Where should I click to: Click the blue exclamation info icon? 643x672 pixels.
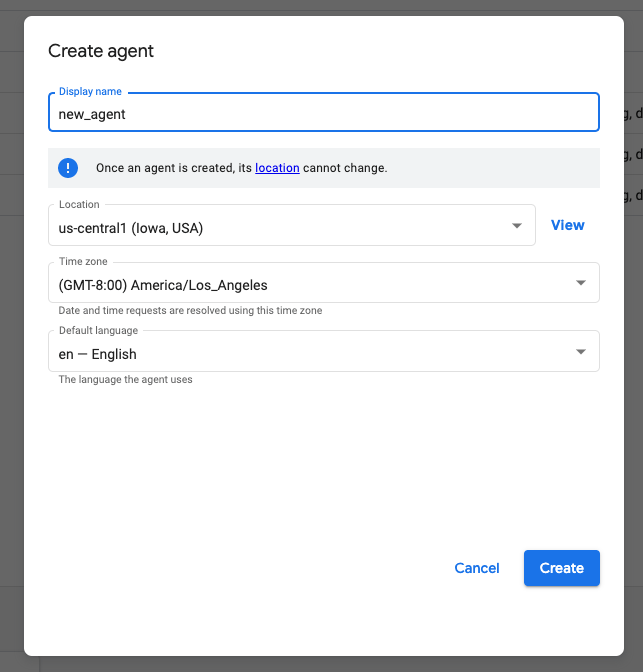coord(68,168)
